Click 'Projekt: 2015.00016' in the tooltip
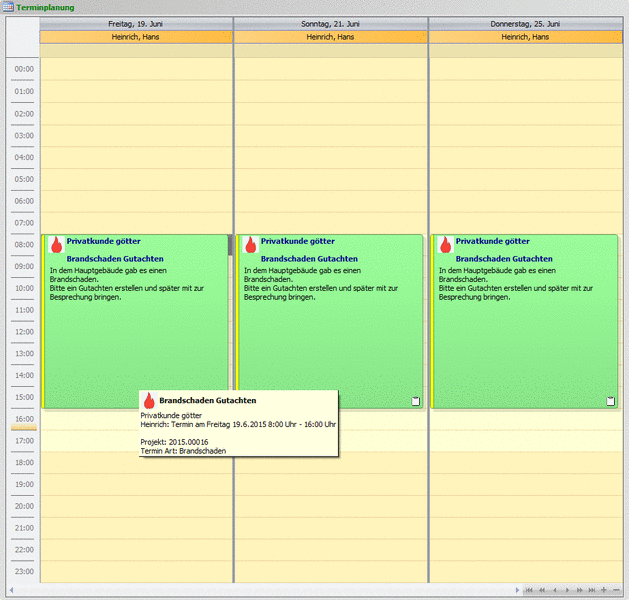The image size is (629, 600). pyautogui.click(x=174, y=442)
